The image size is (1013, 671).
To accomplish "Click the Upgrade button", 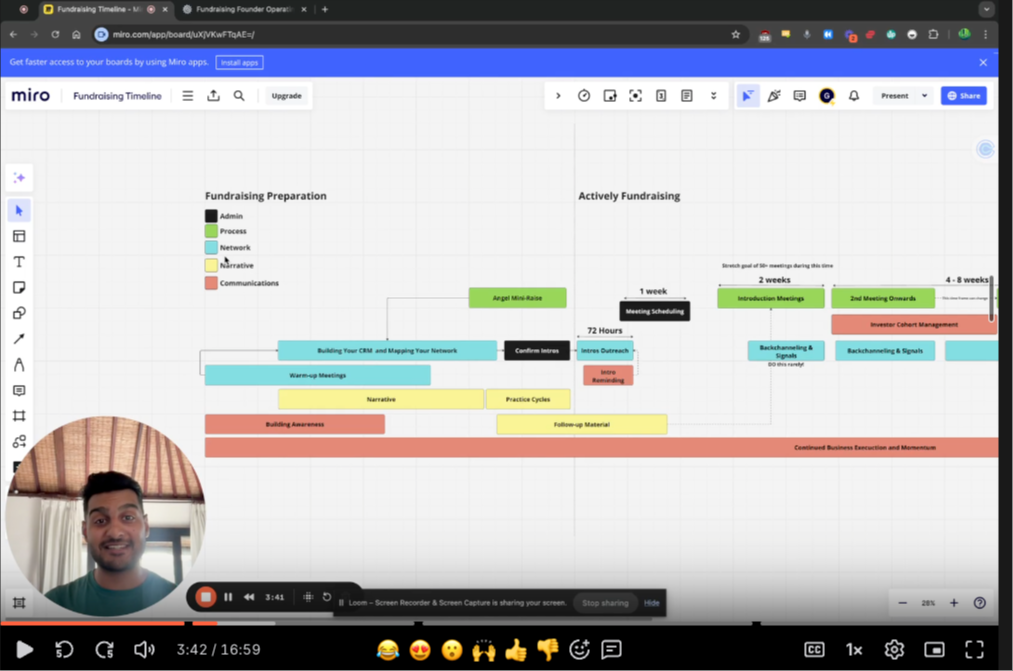I will tap(286, 96).
